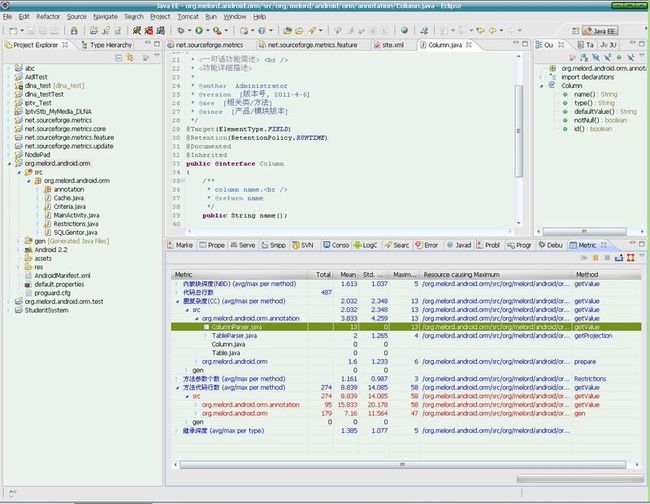This screenshot has width=650, height=504.
Task: Collapse the Column node in Outline
Action: coord(541,86)
